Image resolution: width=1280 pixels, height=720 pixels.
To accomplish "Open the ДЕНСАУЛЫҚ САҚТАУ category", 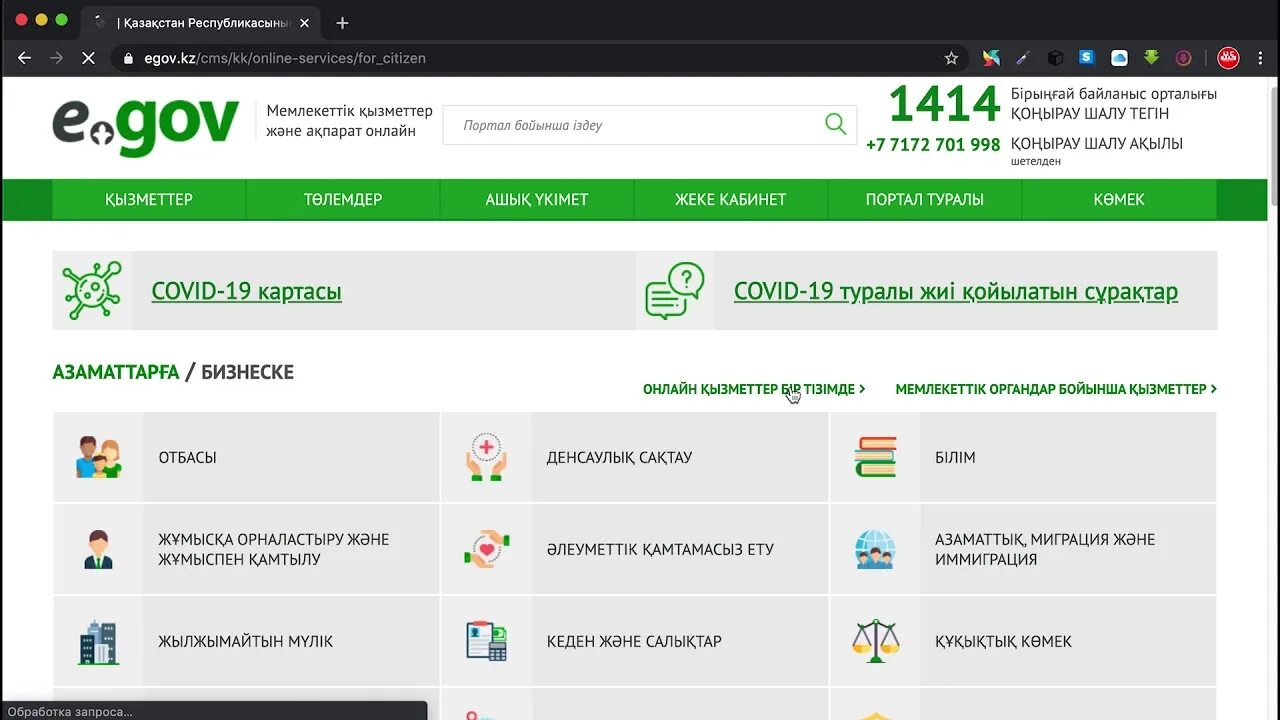I will (x=635, y=457).
